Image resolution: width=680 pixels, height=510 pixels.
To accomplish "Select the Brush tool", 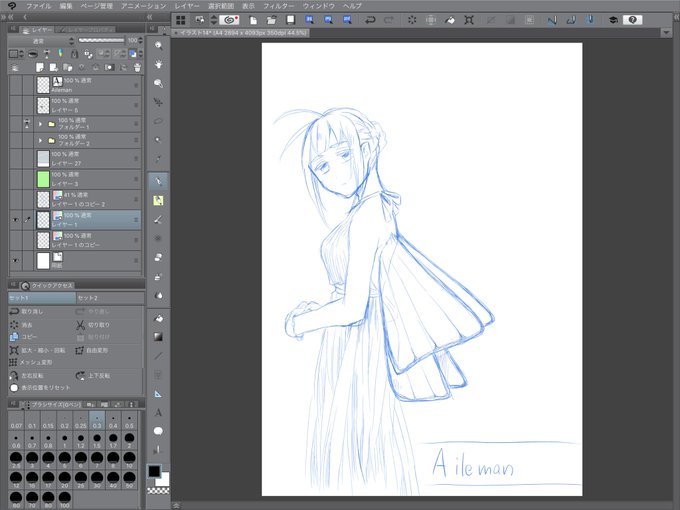I will point(158,219).
